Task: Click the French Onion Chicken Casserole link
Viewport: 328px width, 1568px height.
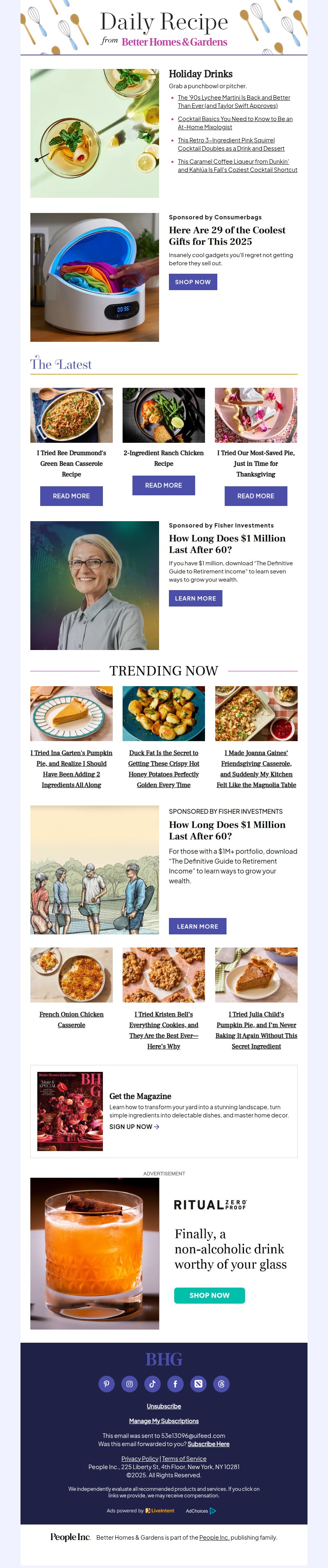Action: coord(71,1020)
